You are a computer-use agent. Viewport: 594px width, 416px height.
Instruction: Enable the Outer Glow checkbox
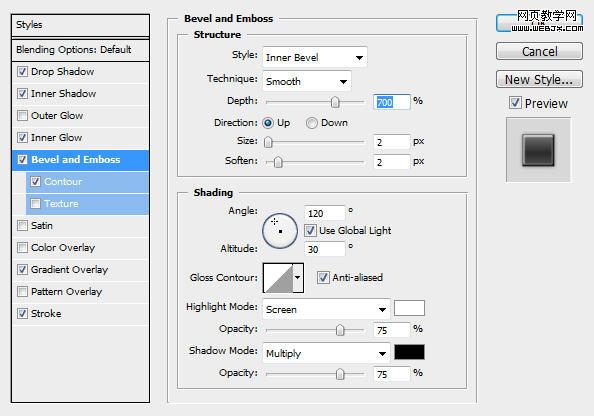click(22, 115)
